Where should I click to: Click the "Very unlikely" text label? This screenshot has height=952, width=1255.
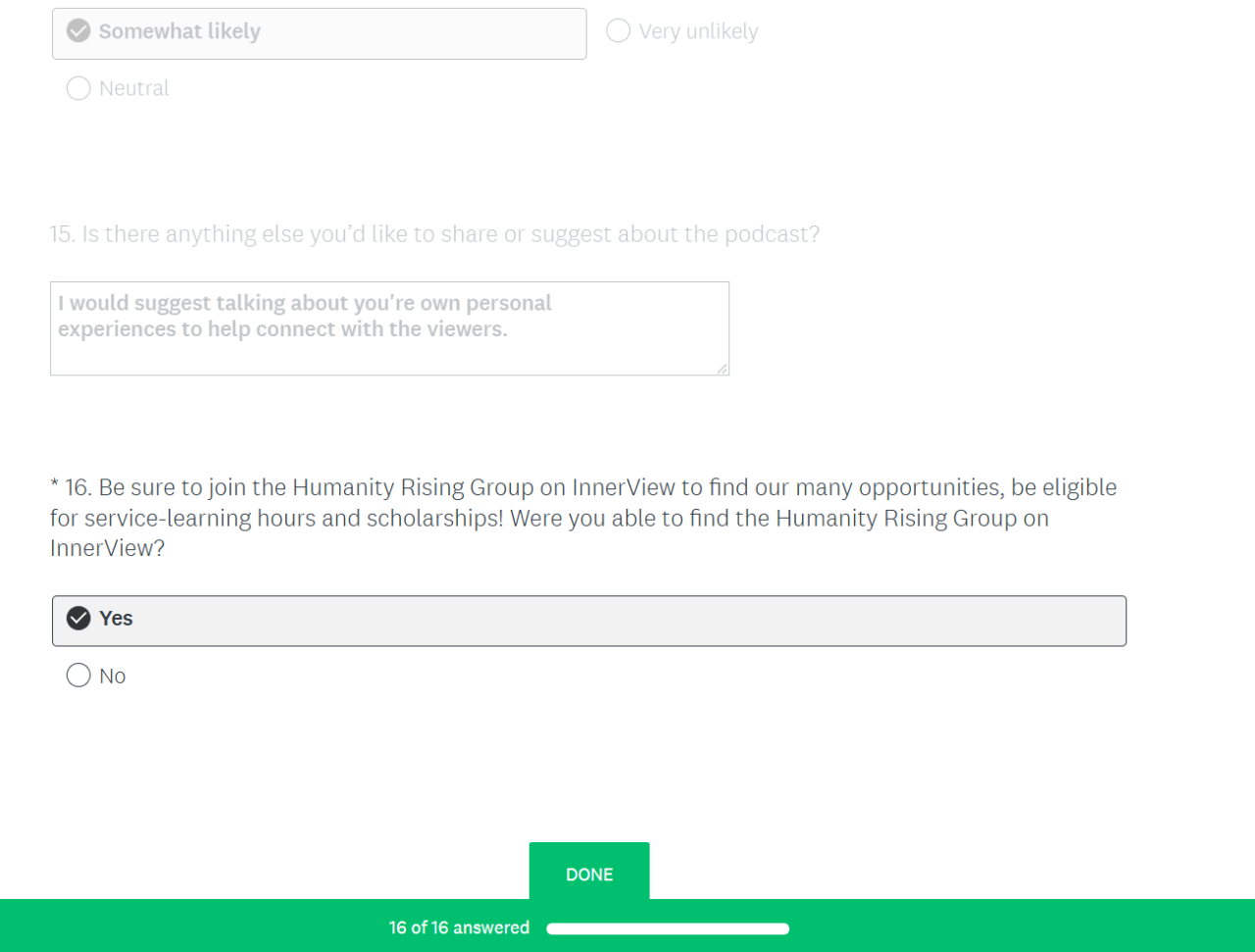698,31
